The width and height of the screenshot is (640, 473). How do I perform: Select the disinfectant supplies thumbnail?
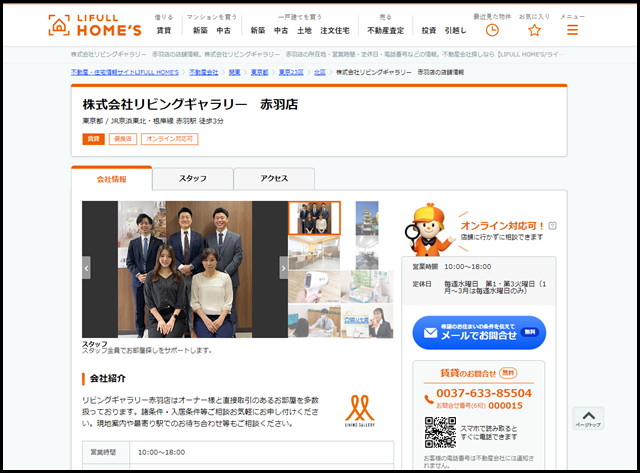point(367,286)
